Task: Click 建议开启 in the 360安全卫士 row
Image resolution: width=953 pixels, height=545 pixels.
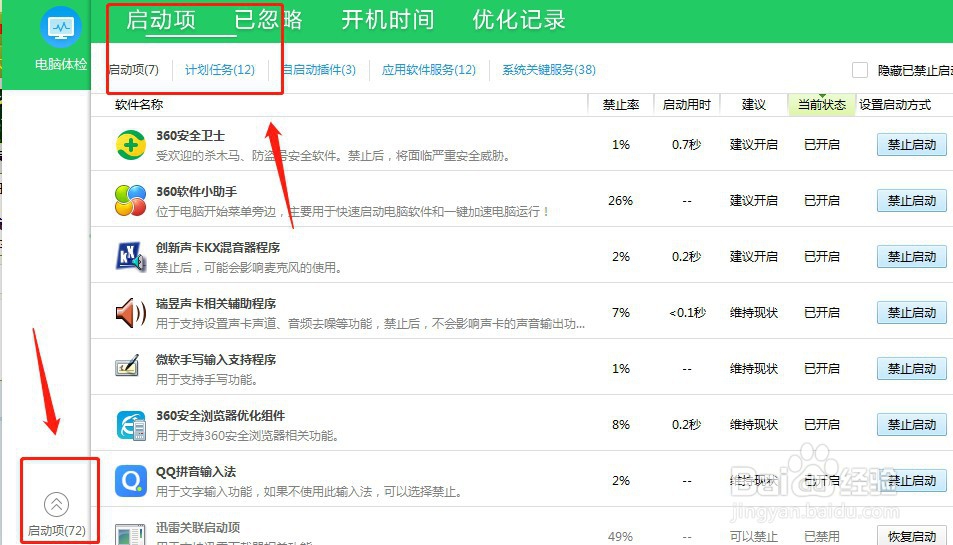Action: 754,145
